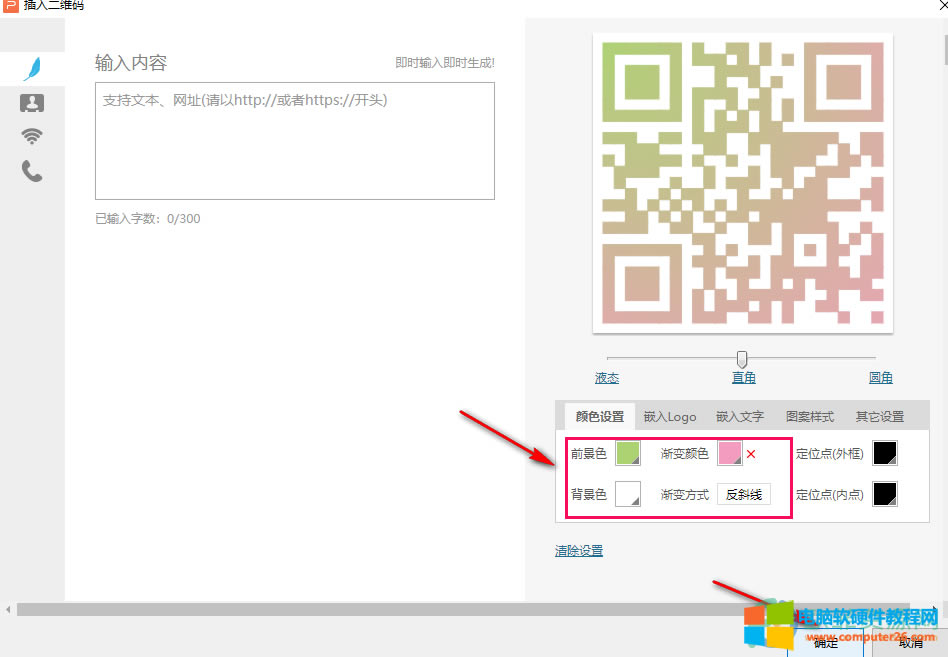
Task: Click the 清除设置 clear settings link
Action: tap(577, 550)
